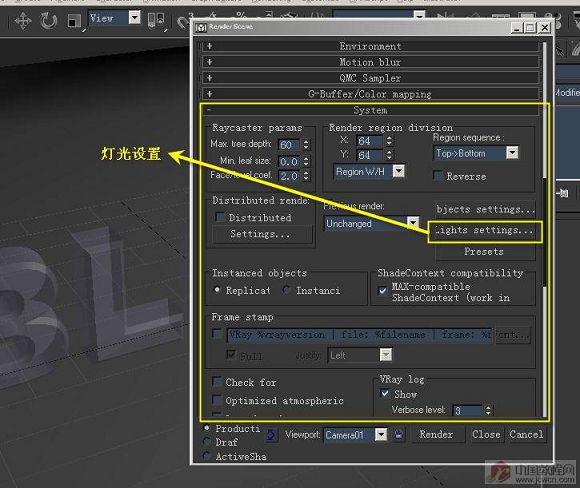Open the Region W/H dropdown
This screenshot has height=488, width=580.
tap(369, 172)
